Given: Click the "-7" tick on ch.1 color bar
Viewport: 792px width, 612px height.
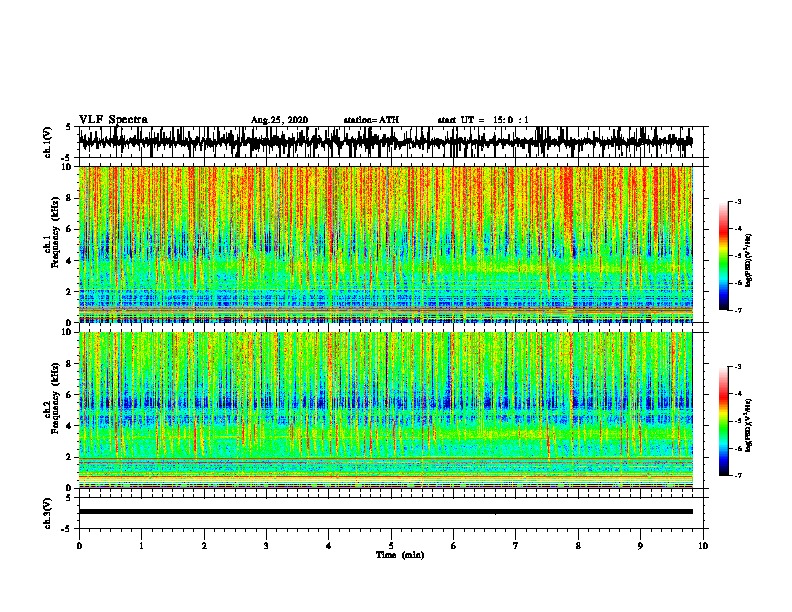Looking at the screenshot, I should point(738,310).
